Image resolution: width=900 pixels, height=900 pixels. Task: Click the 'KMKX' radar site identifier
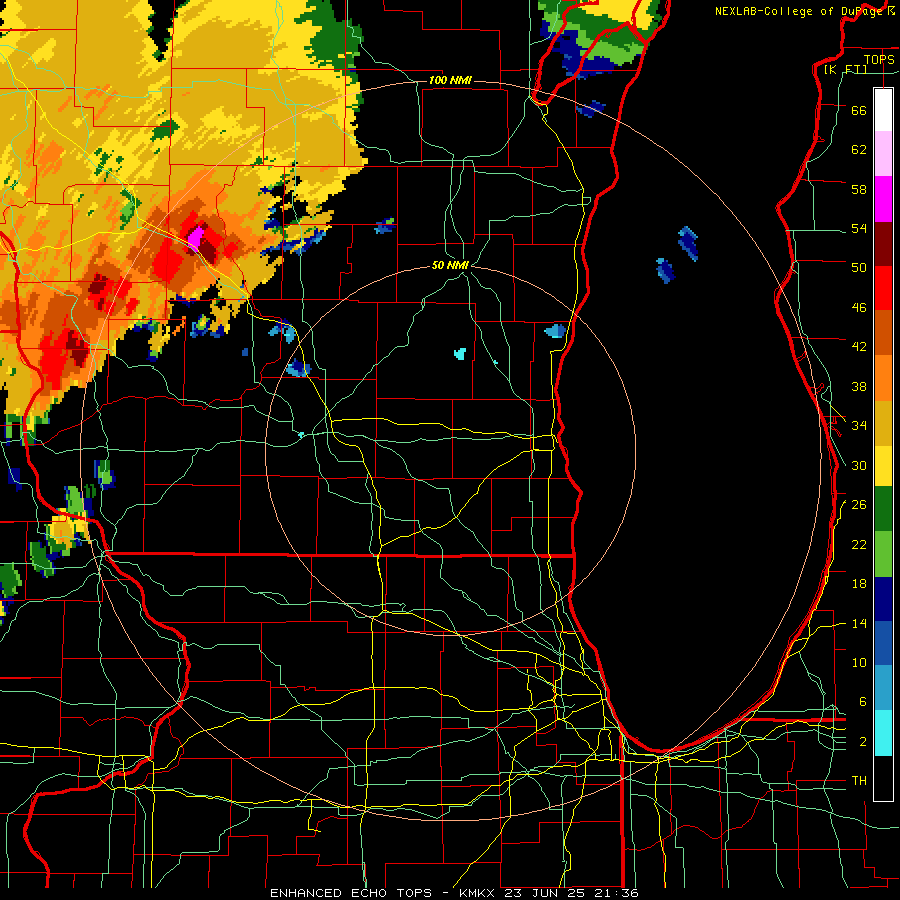tap(479, 893)
